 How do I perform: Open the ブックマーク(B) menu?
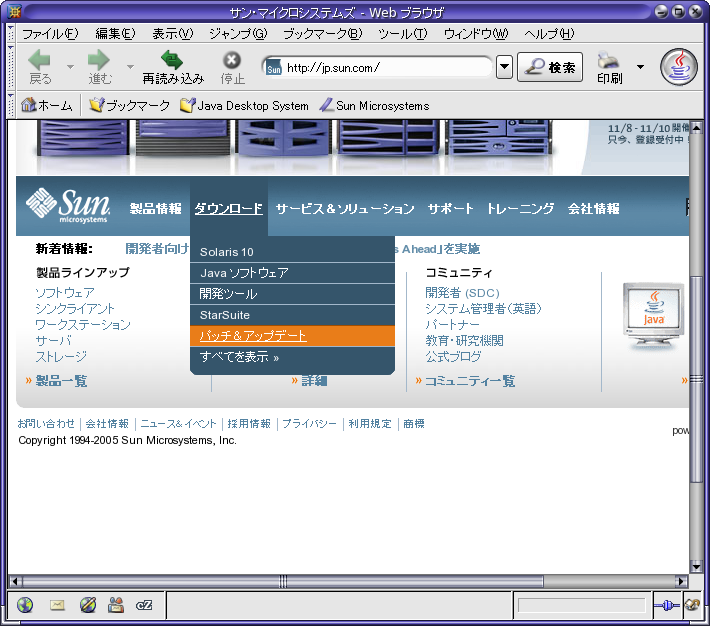coord(322,34)
